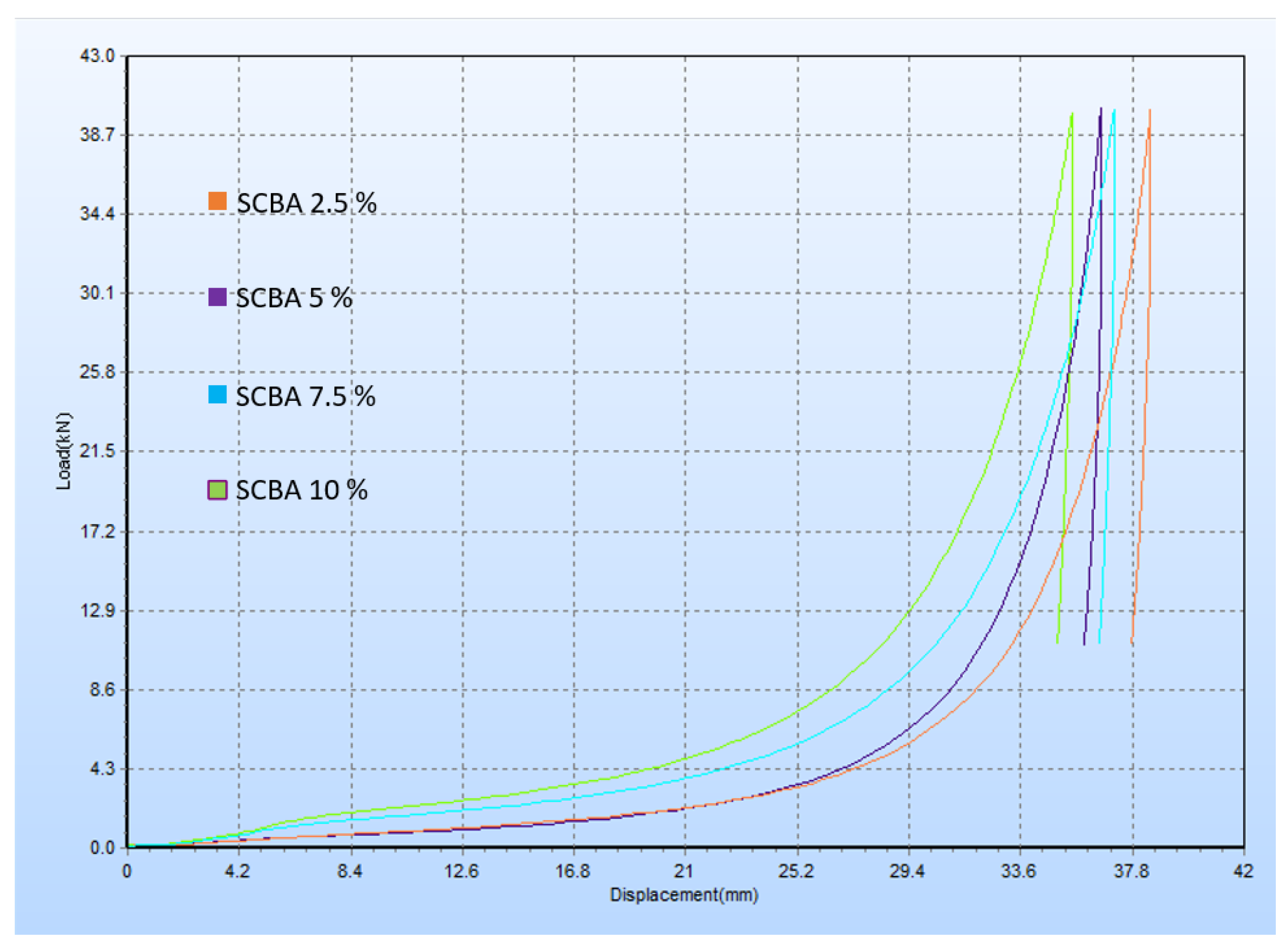This screenshot has height=950, width=1288.
Task: Click the green SCBA 10 % legend swatch
Action: click(217, 490)
